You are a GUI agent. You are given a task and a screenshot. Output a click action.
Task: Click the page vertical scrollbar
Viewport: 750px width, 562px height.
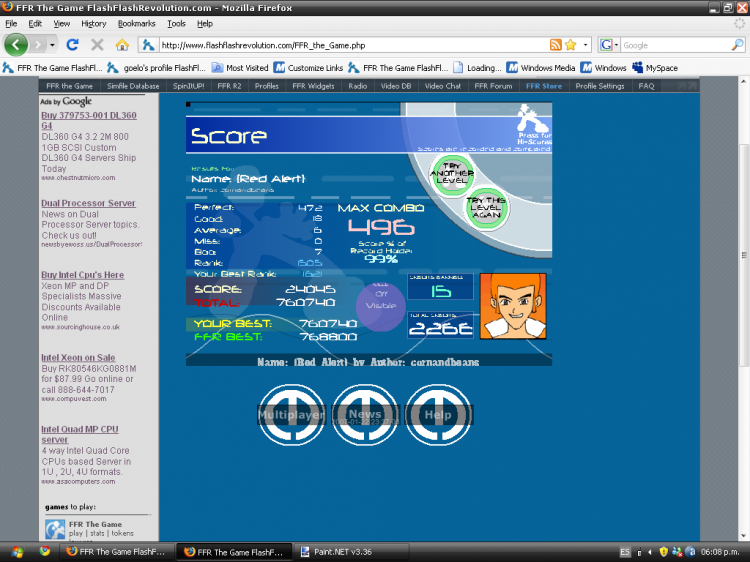point(744,255)
